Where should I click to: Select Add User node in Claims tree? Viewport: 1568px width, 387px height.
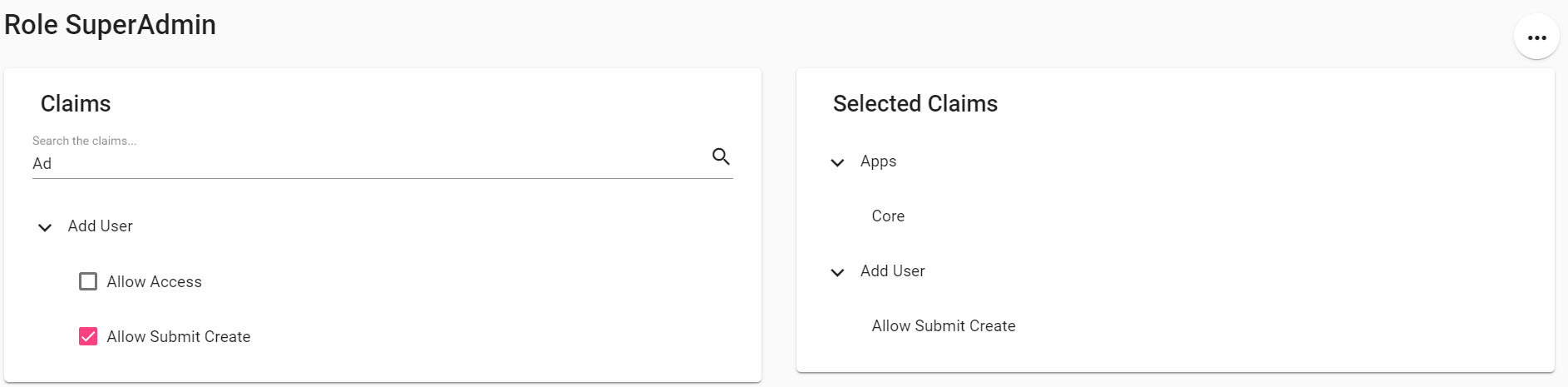(x=101, y=226)
